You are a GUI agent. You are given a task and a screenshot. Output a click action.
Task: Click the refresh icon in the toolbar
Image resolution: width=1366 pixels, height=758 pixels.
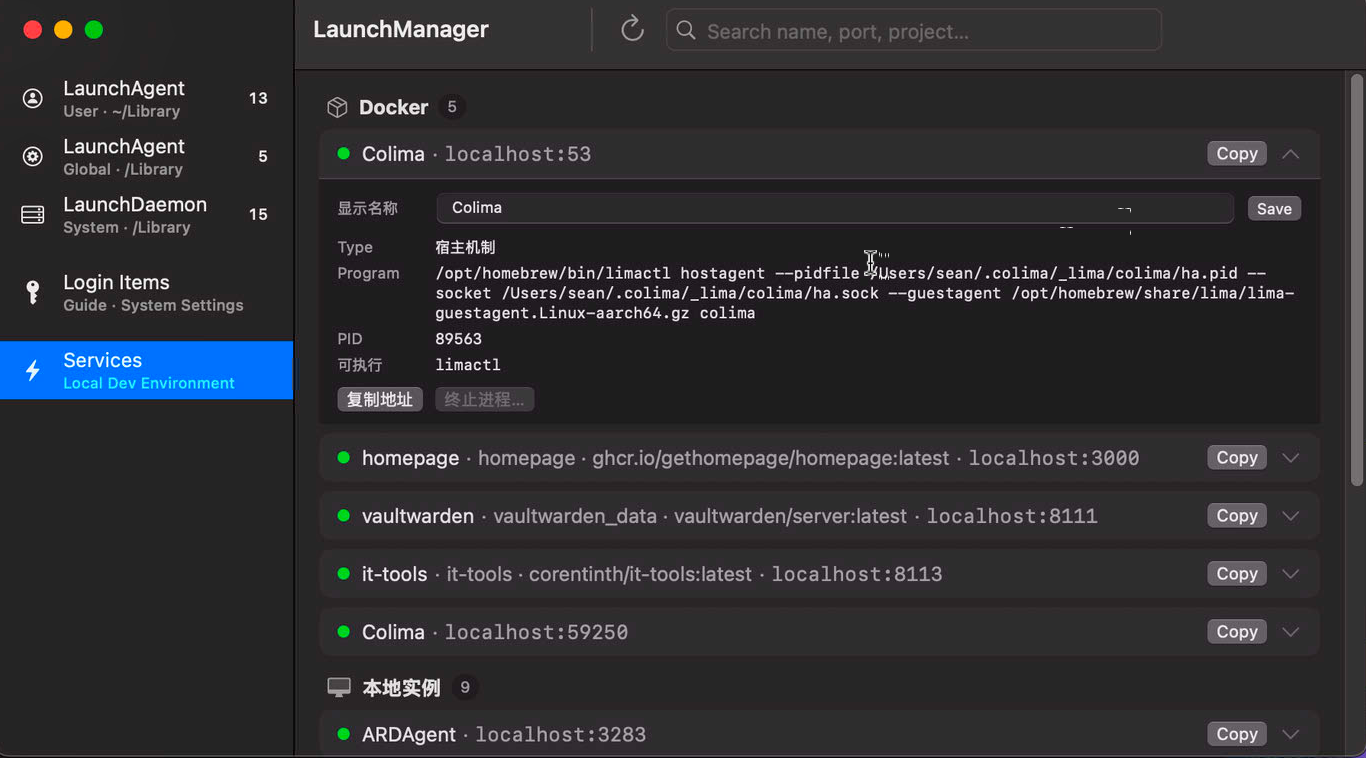pos(632,29)
